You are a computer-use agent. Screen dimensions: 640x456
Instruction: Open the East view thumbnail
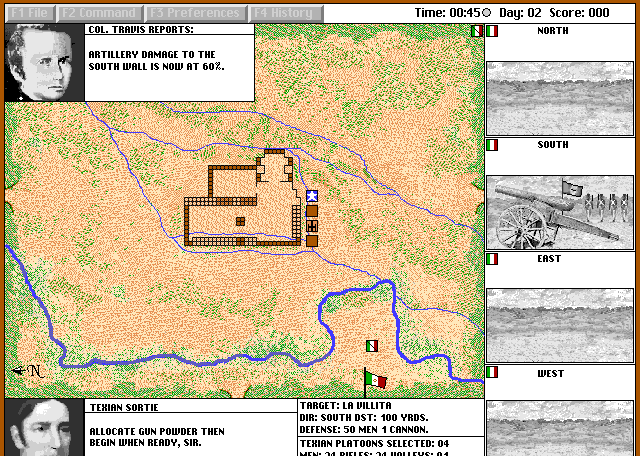pos(560,326)
